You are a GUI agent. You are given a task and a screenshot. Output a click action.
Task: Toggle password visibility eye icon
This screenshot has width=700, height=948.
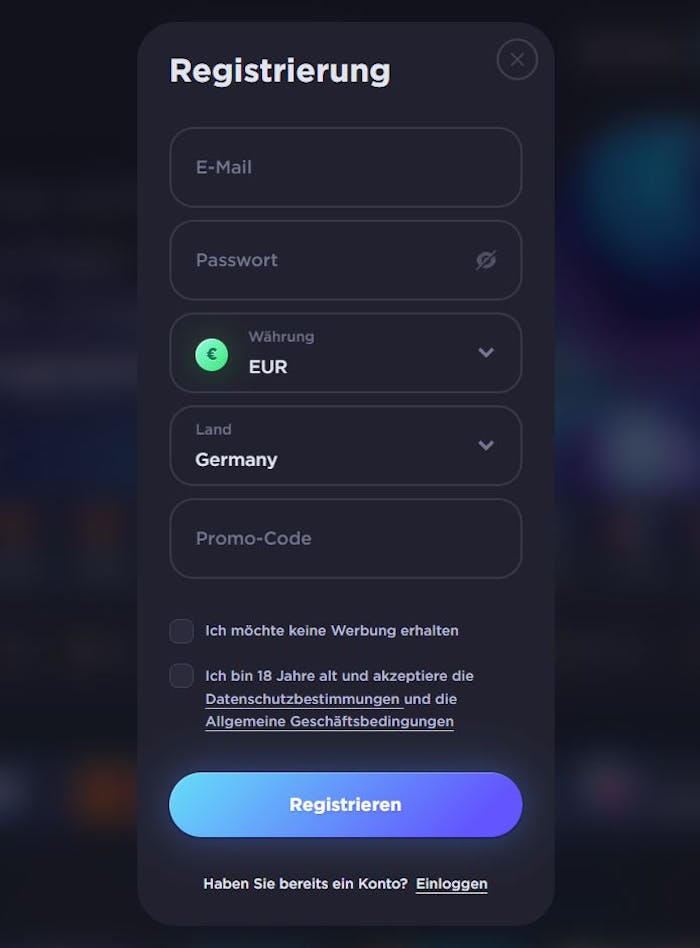[x=486, y=260]
